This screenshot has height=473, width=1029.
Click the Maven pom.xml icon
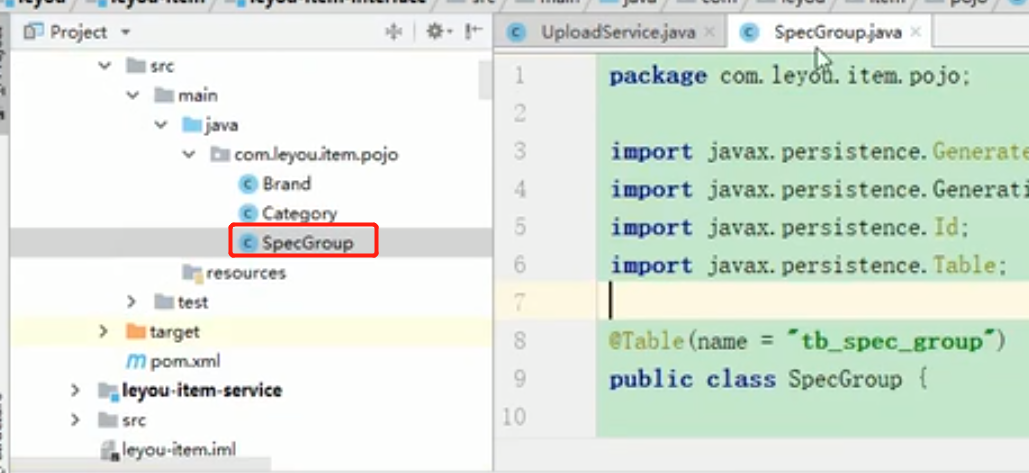pyautogui.click(x=136, y=361)
